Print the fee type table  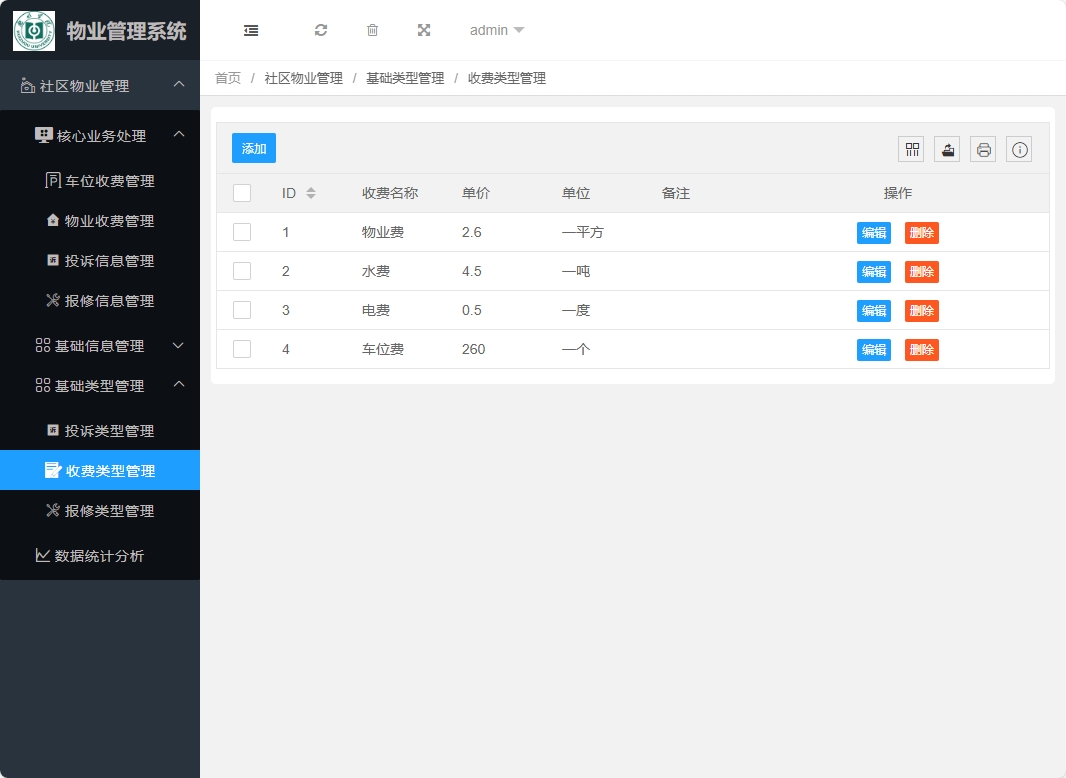point(982,148)
